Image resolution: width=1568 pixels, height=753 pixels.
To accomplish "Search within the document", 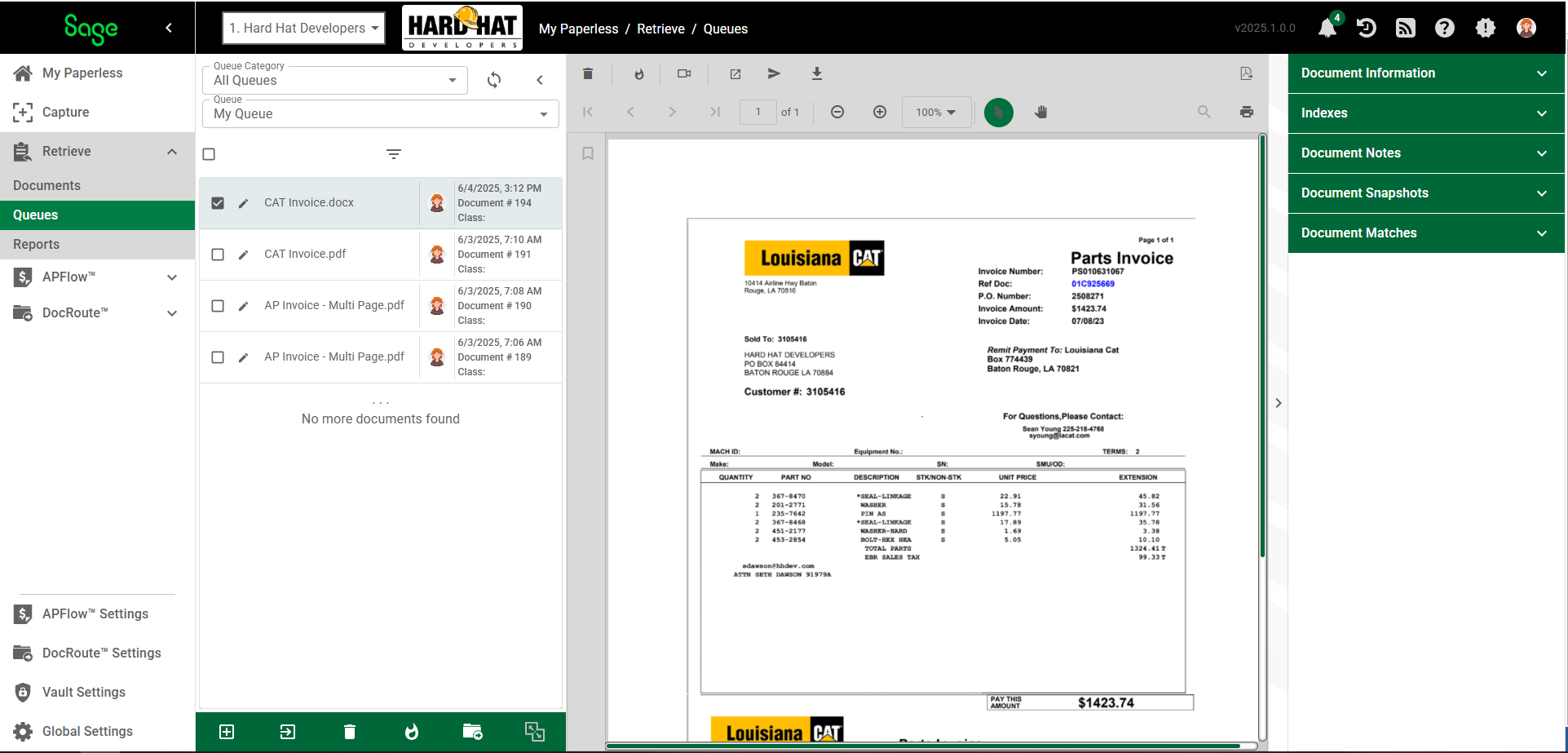I will tap(1204, 112).
